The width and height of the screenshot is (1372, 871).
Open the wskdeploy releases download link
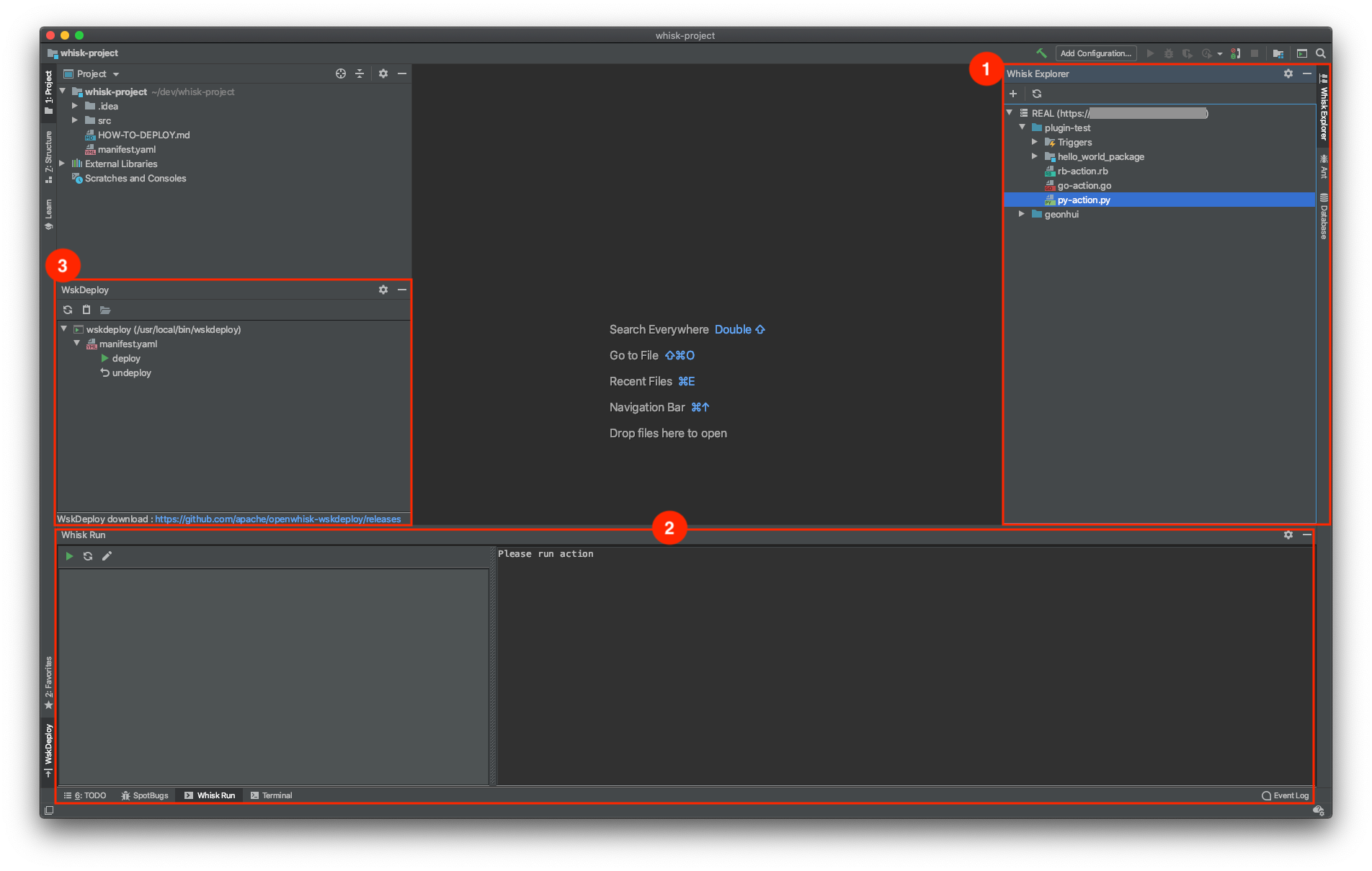click(x=277, y=519)
